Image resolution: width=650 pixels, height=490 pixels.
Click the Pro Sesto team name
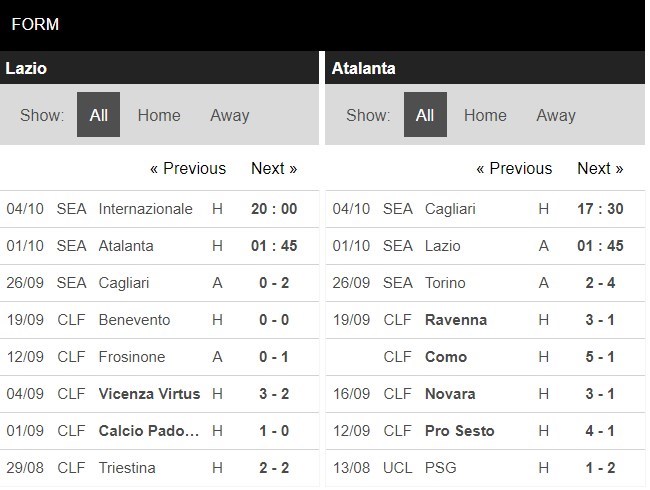point(460,431)
